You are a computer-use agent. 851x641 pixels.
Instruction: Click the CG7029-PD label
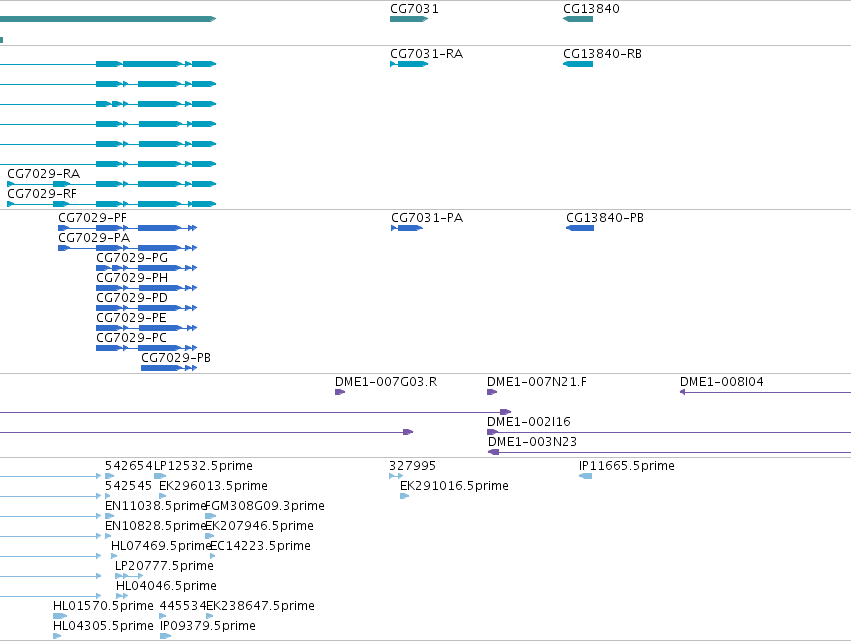132,298
